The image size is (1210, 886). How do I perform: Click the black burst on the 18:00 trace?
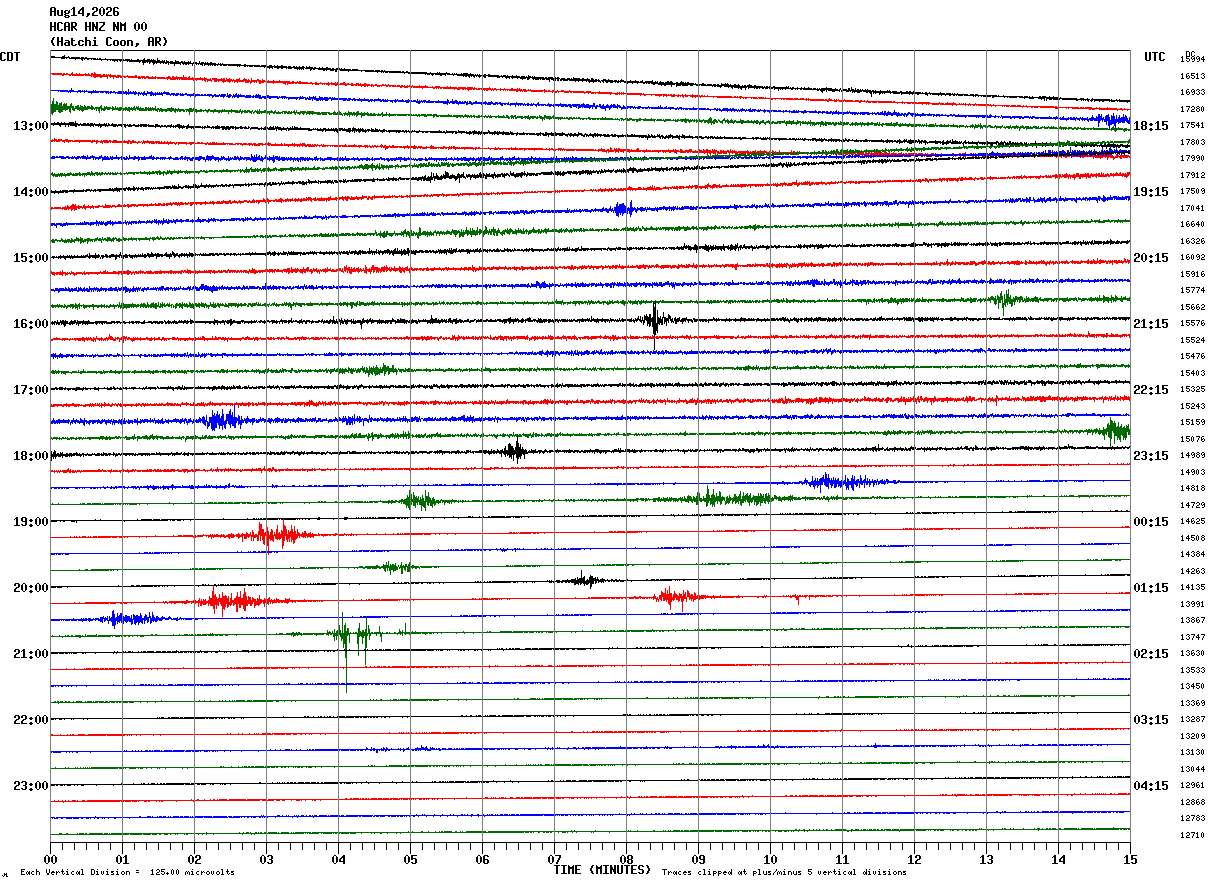(x=514, y=451)
